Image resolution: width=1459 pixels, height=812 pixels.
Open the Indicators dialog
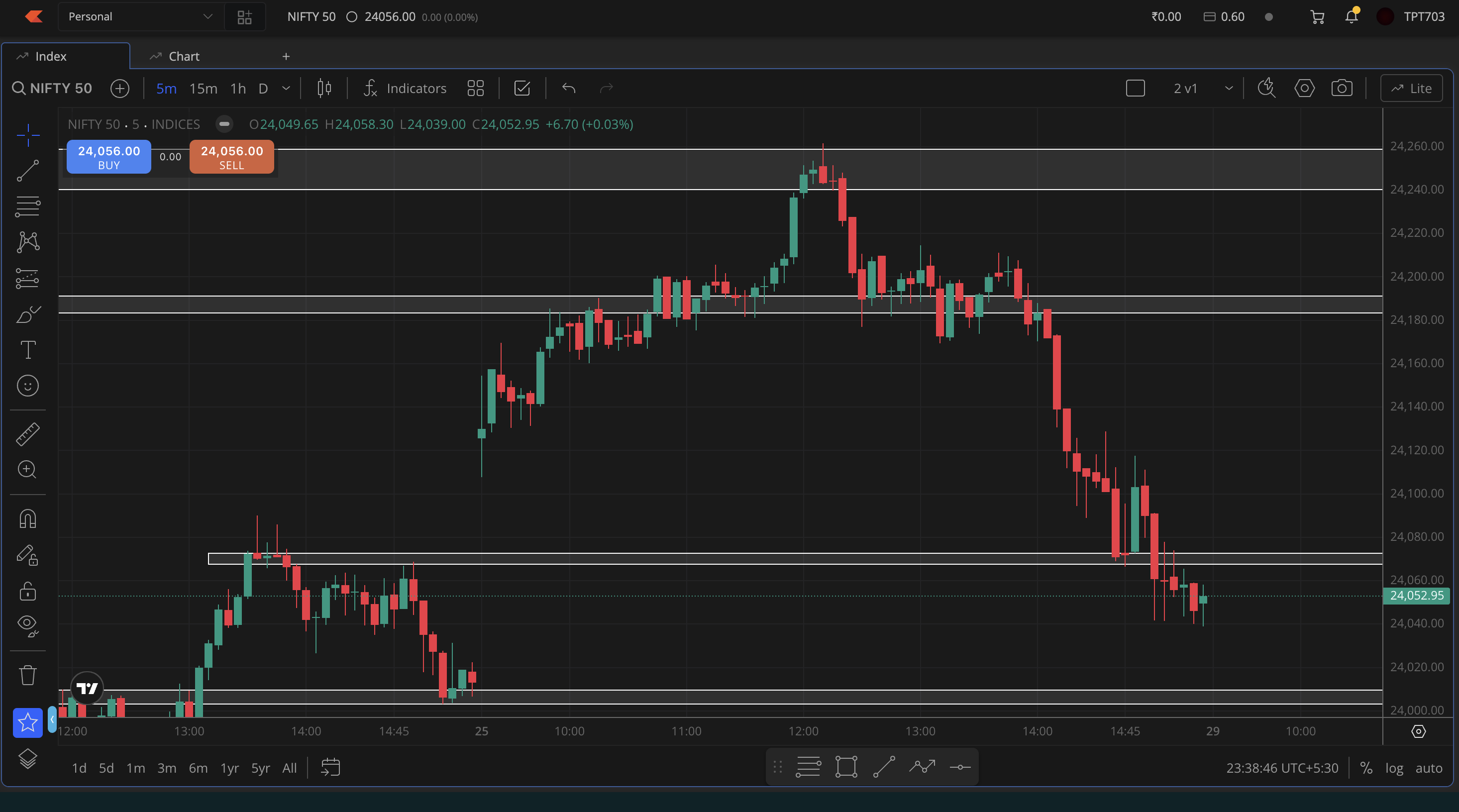tap(405, 89)
